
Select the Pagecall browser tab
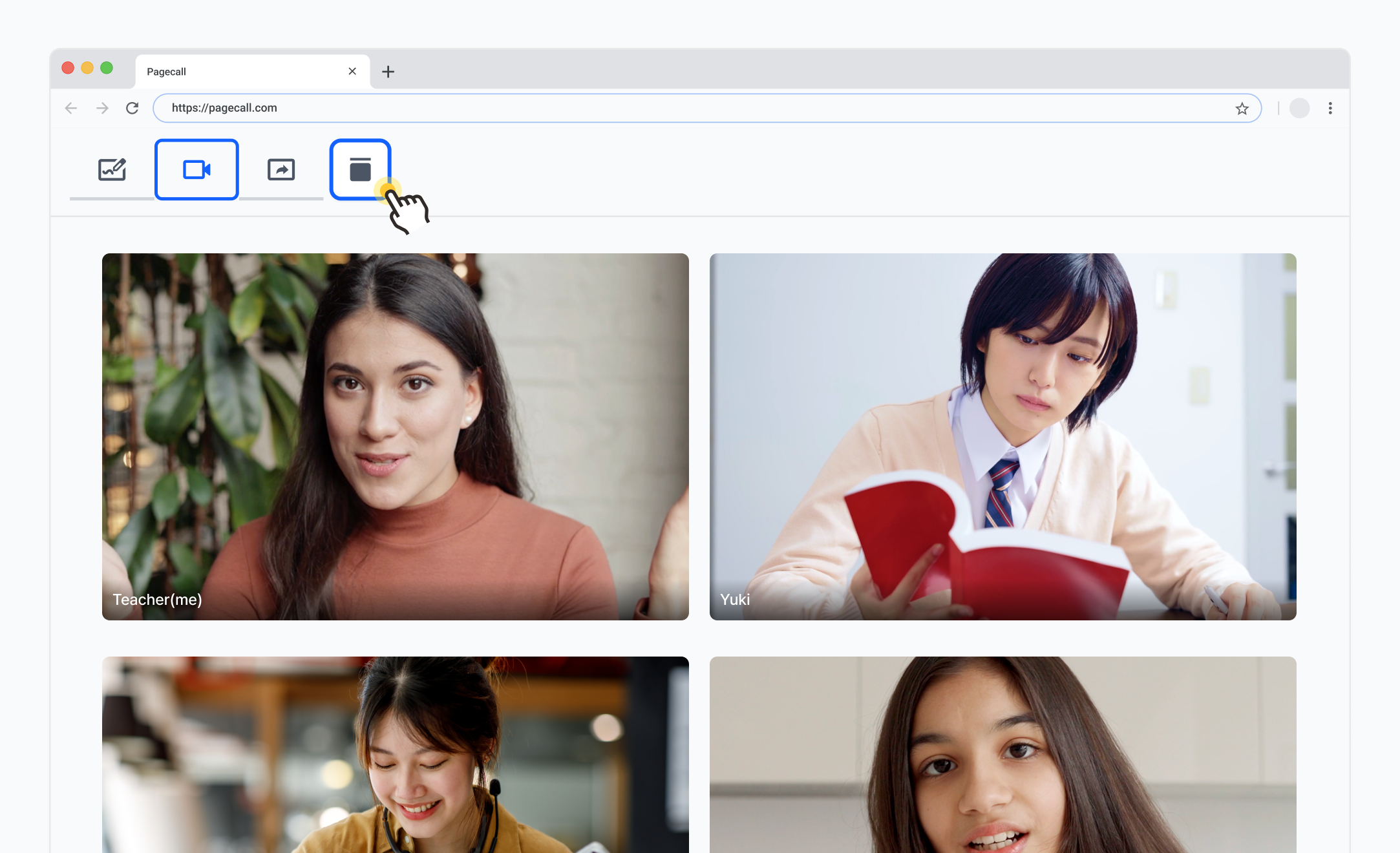(253, 71)
